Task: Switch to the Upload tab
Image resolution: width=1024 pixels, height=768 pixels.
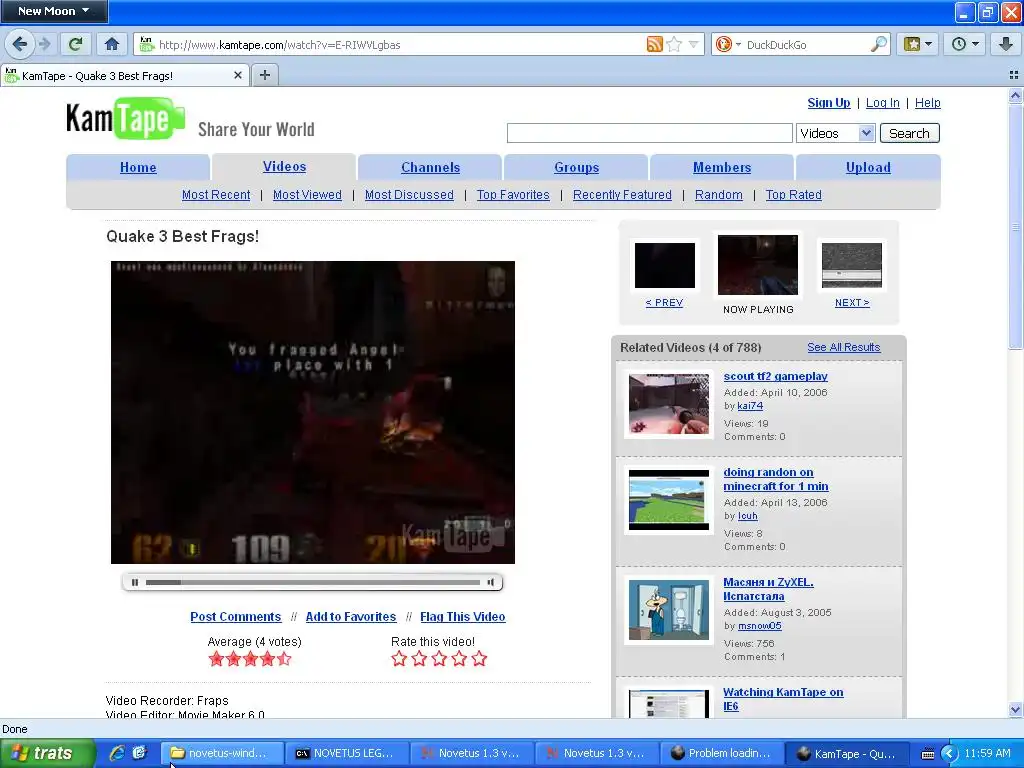Action: pos(868,167)
